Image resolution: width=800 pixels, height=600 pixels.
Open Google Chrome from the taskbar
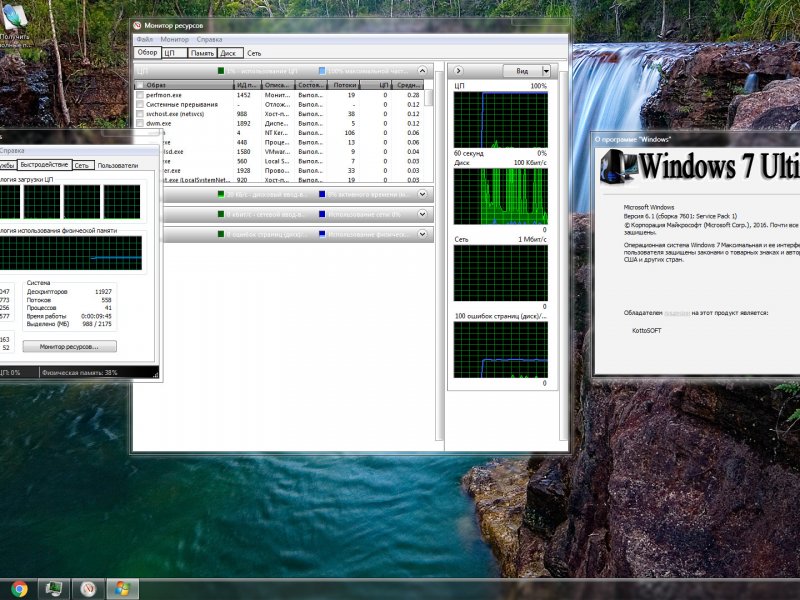coord(19,589)
